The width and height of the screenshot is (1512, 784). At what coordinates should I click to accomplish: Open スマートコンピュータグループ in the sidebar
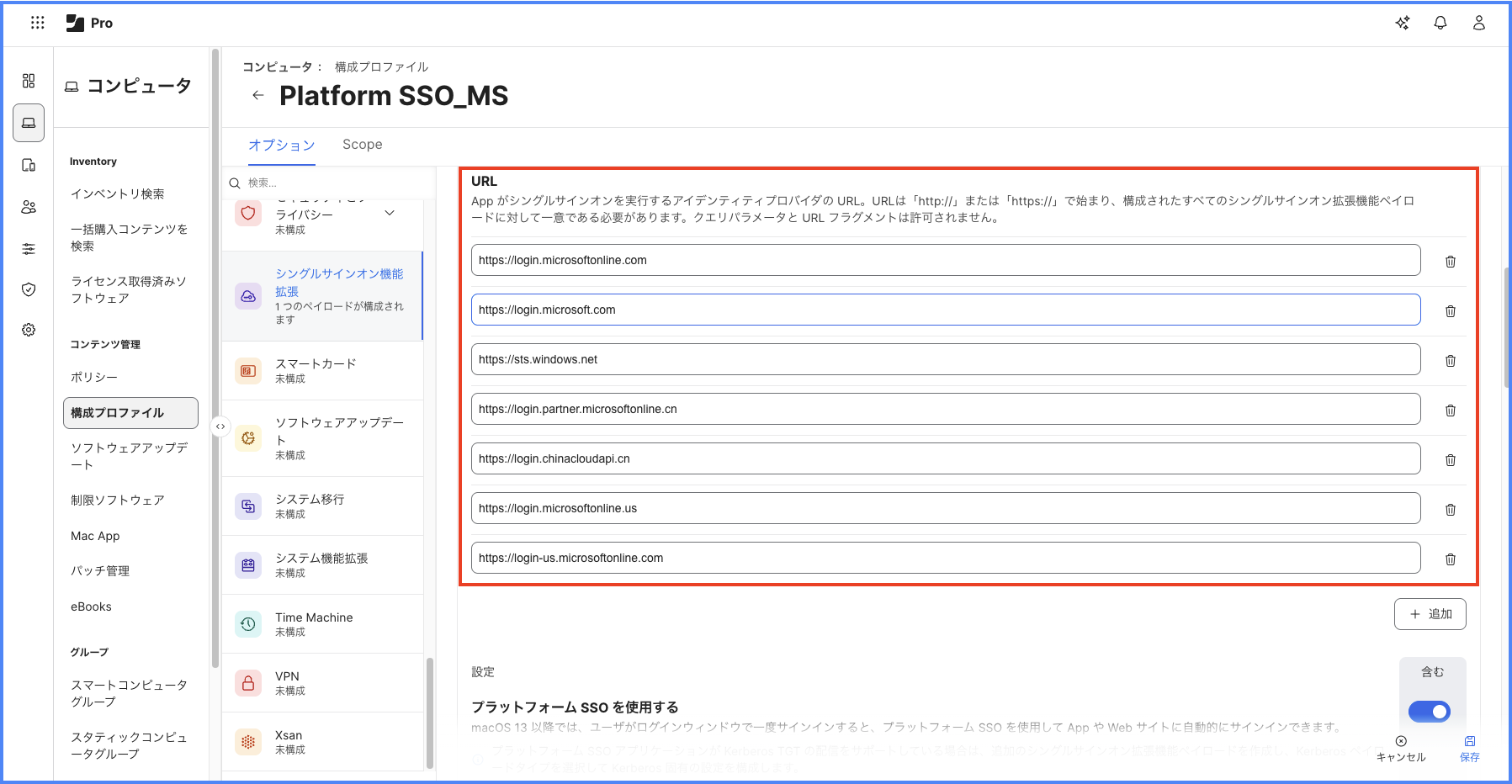coord(129,693)
